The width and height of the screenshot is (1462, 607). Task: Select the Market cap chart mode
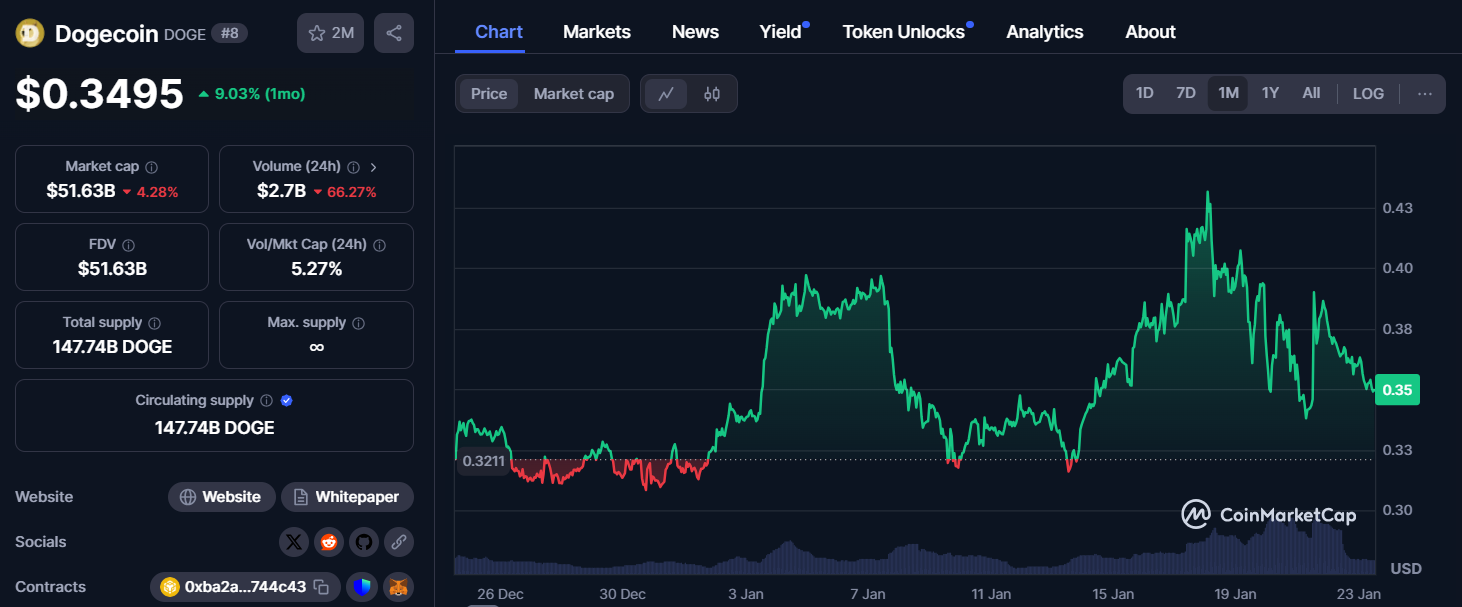(x=574, y=94)
